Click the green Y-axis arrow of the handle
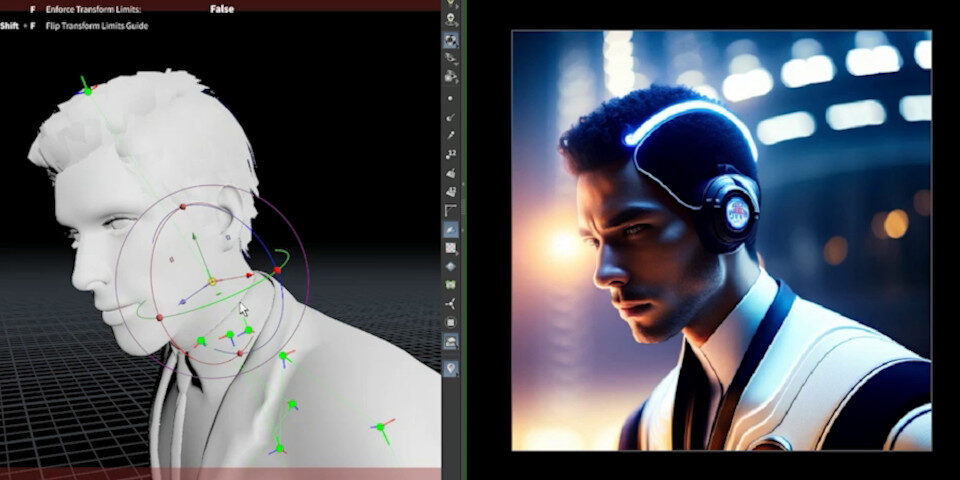Viewport: 960px width, 480px height. click(194, 237)
